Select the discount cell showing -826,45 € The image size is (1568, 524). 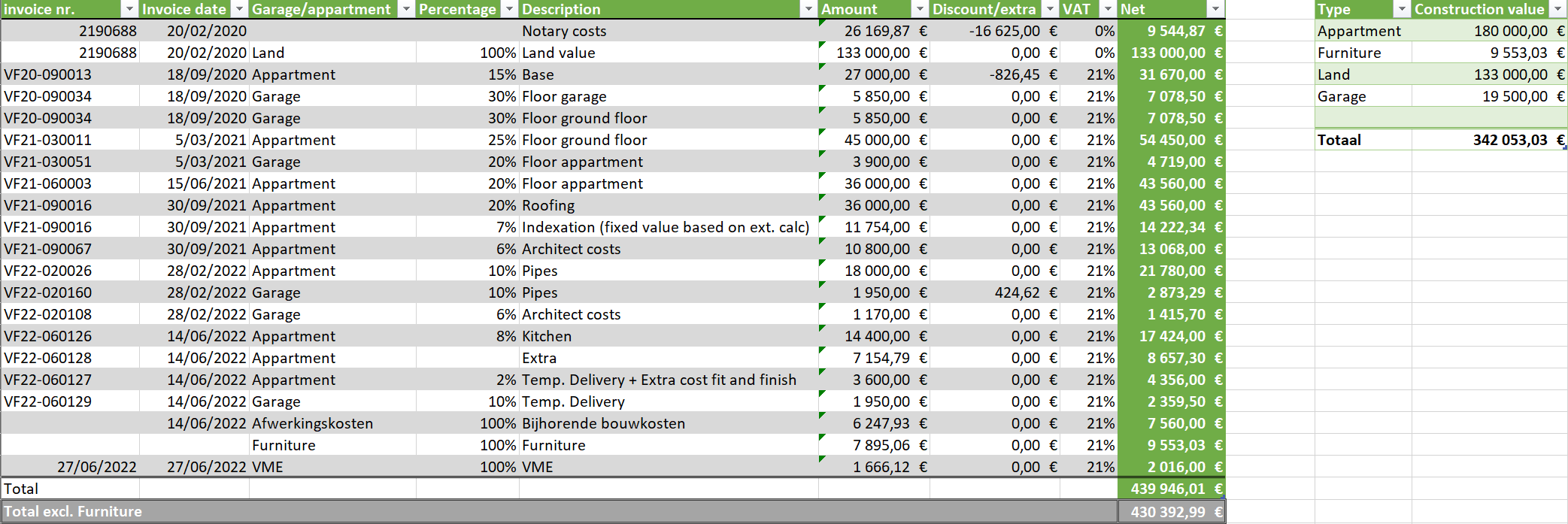click(x=995, y=74)
